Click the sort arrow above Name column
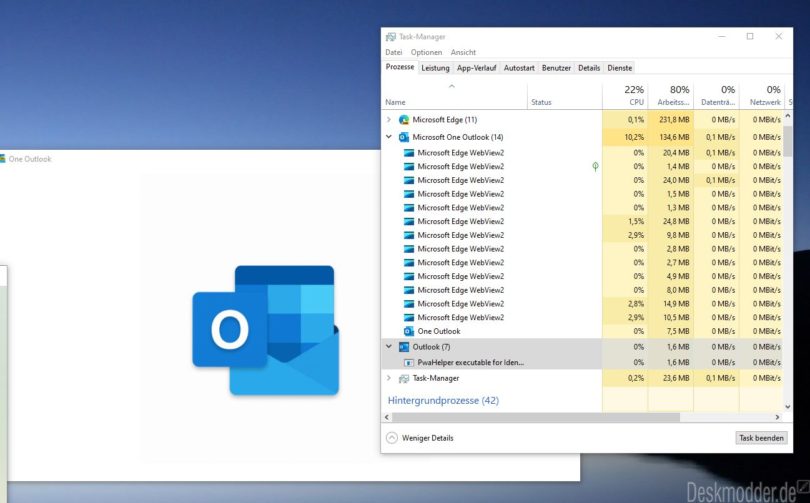Screen dimensions: 810x503 pyautogui.click(x=451, y=86)
